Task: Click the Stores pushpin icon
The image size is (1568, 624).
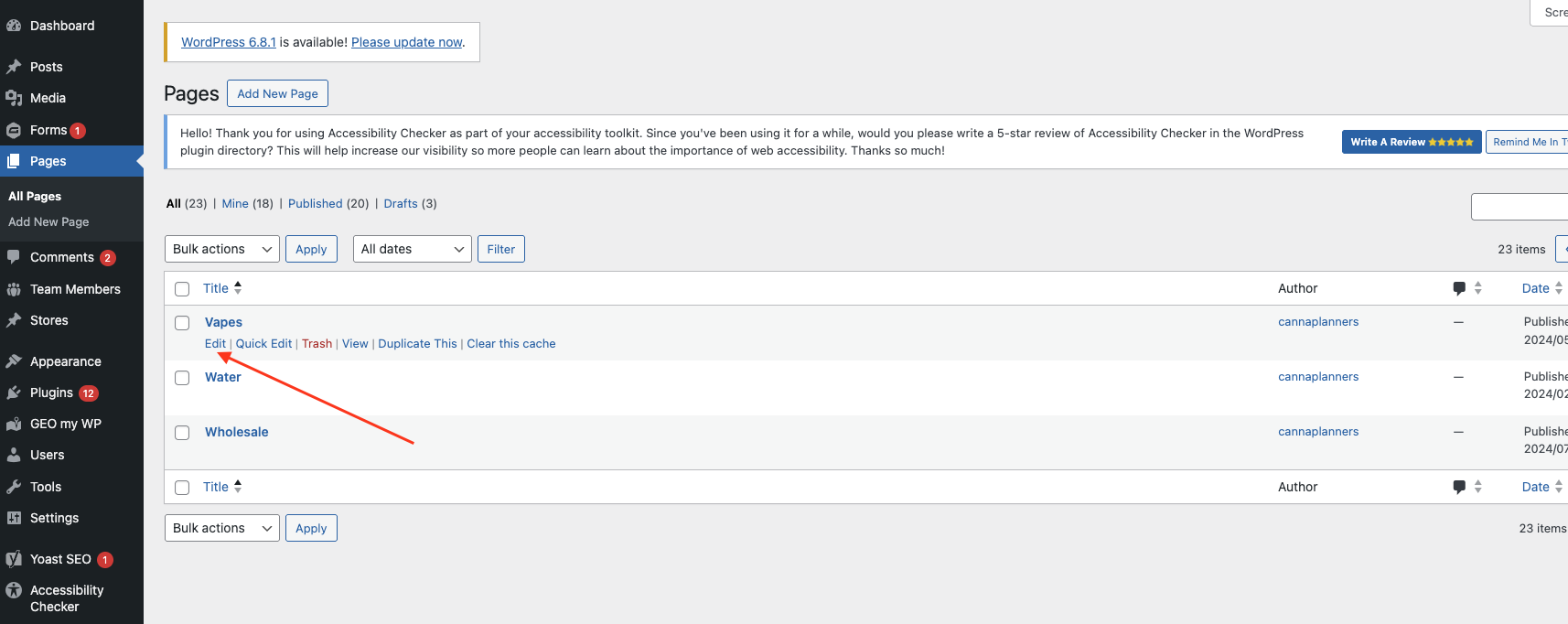Action: click(x=14, y=320)
